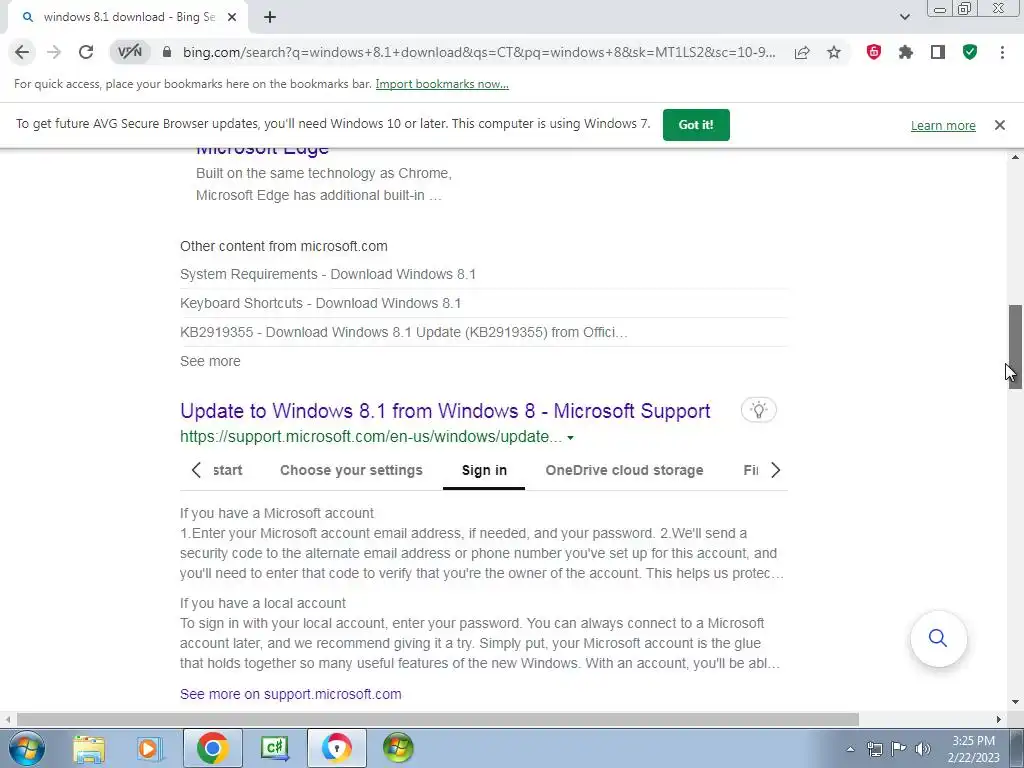Image resolution: width=1024 pixels, height=768 pixels.
Task: Launch Windows Media Player from taskbar
Action: 148,748
